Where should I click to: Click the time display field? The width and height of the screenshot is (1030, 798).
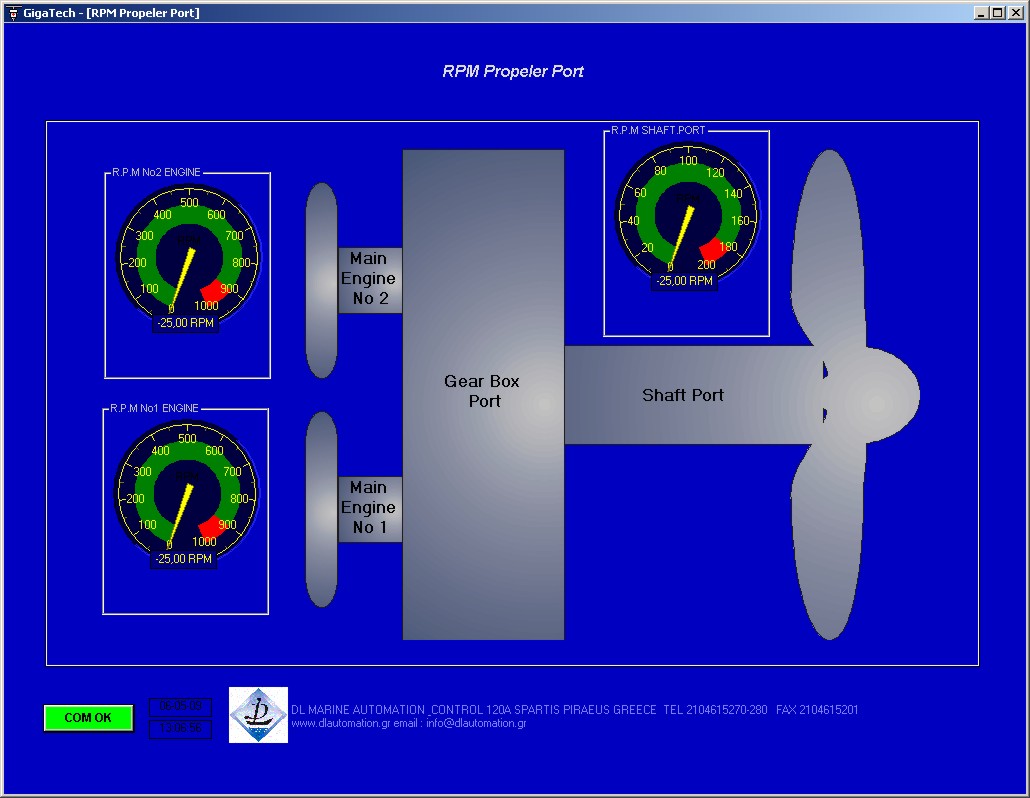pos(180,729)
